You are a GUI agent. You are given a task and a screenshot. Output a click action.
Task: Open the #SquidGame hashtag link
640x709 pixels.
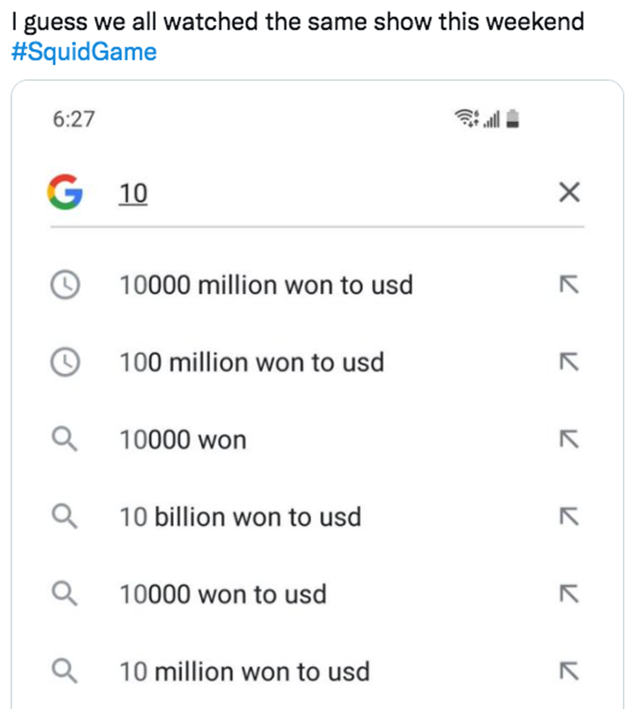(x=84, y=52)
